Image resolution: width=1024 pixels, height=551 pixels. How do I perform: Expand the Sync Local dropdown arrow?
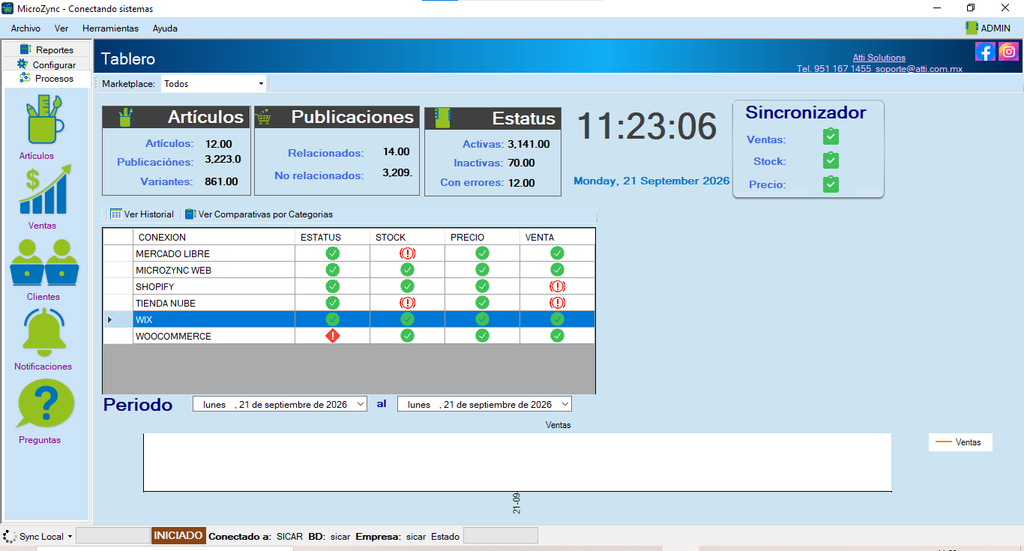[70, 537]
